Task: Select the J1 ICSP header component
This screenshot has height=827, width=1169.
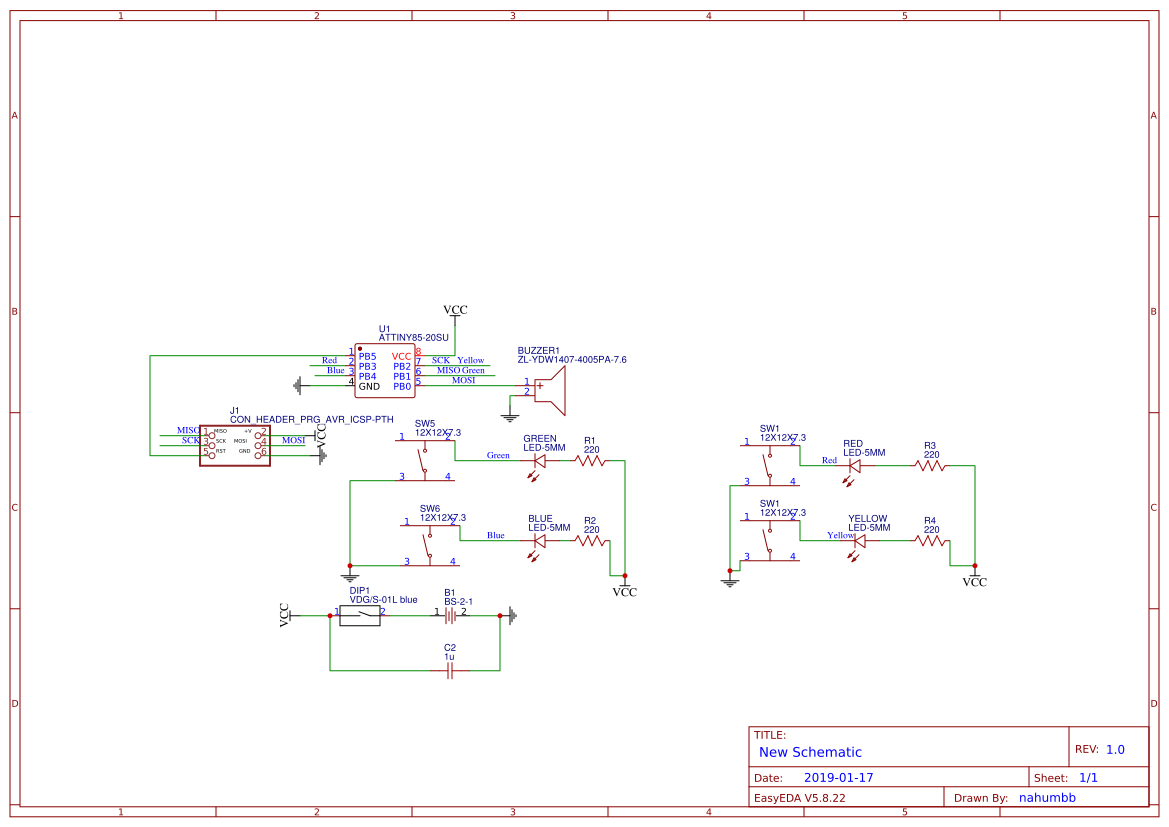Action: (234, 445)
